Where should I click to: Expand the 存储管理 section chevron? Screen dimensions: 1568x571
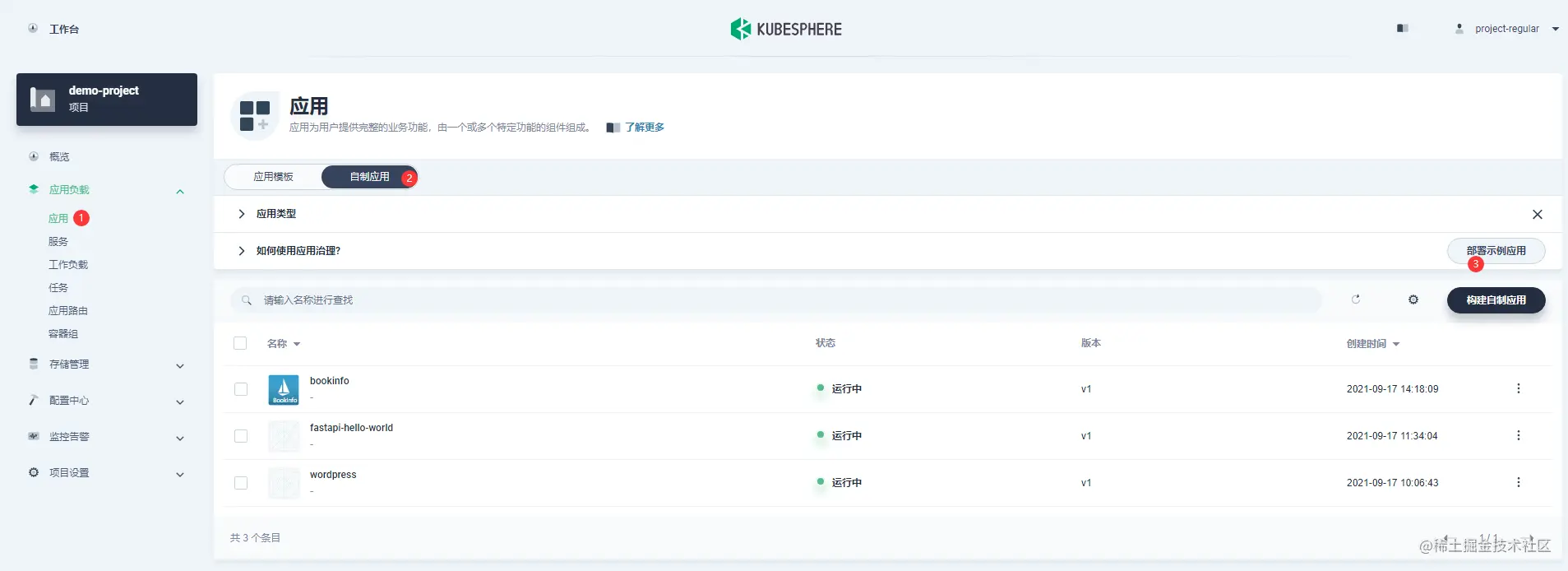[x=180, y=366]
